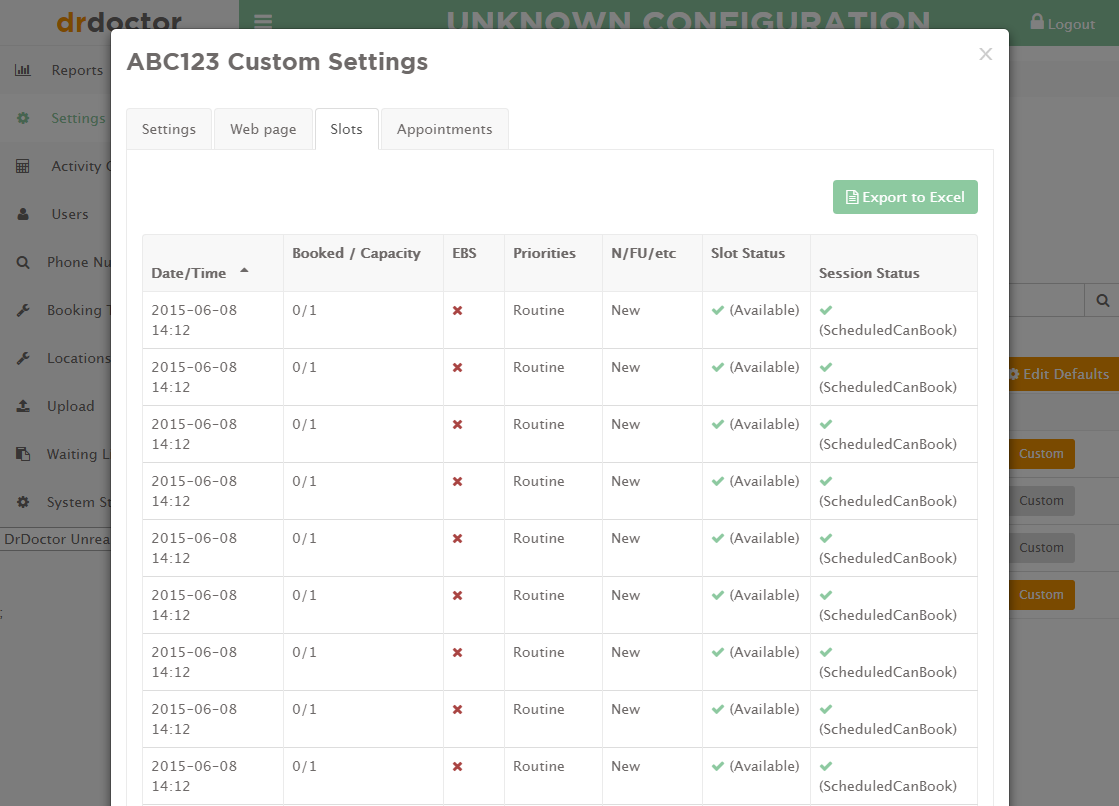Close the ABC123 Custom Settings dialog
The width and height of the screenshot is (1119, 806).
click(985, 54)
